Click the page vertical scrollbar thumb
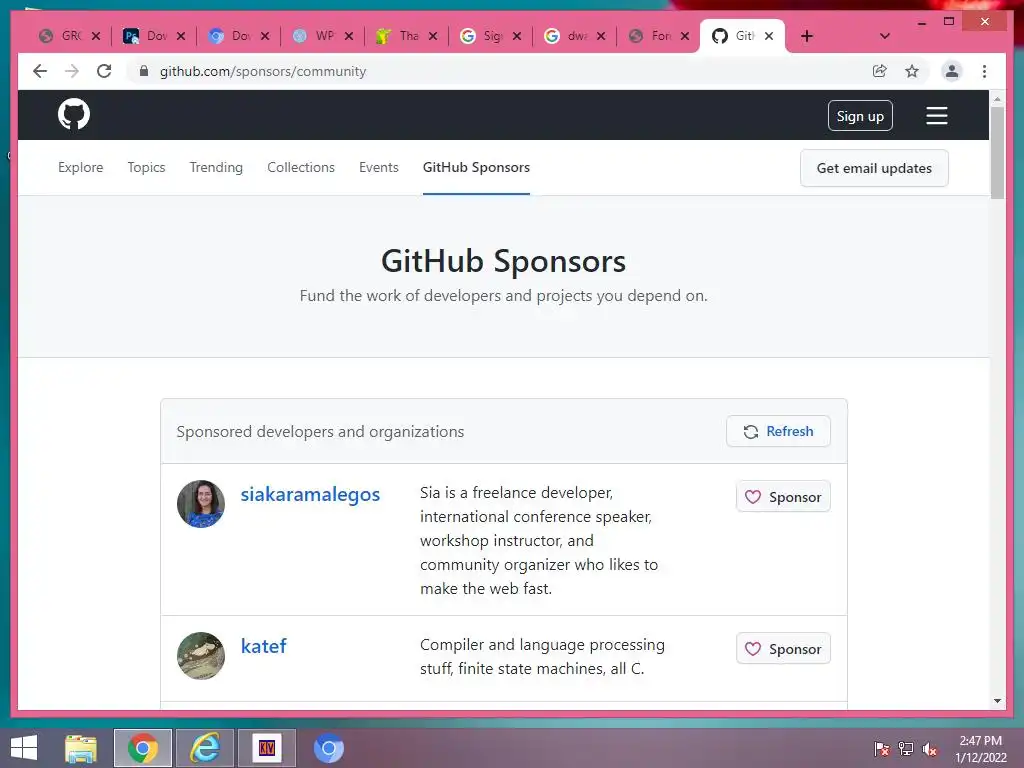 [x=997, y=152]
